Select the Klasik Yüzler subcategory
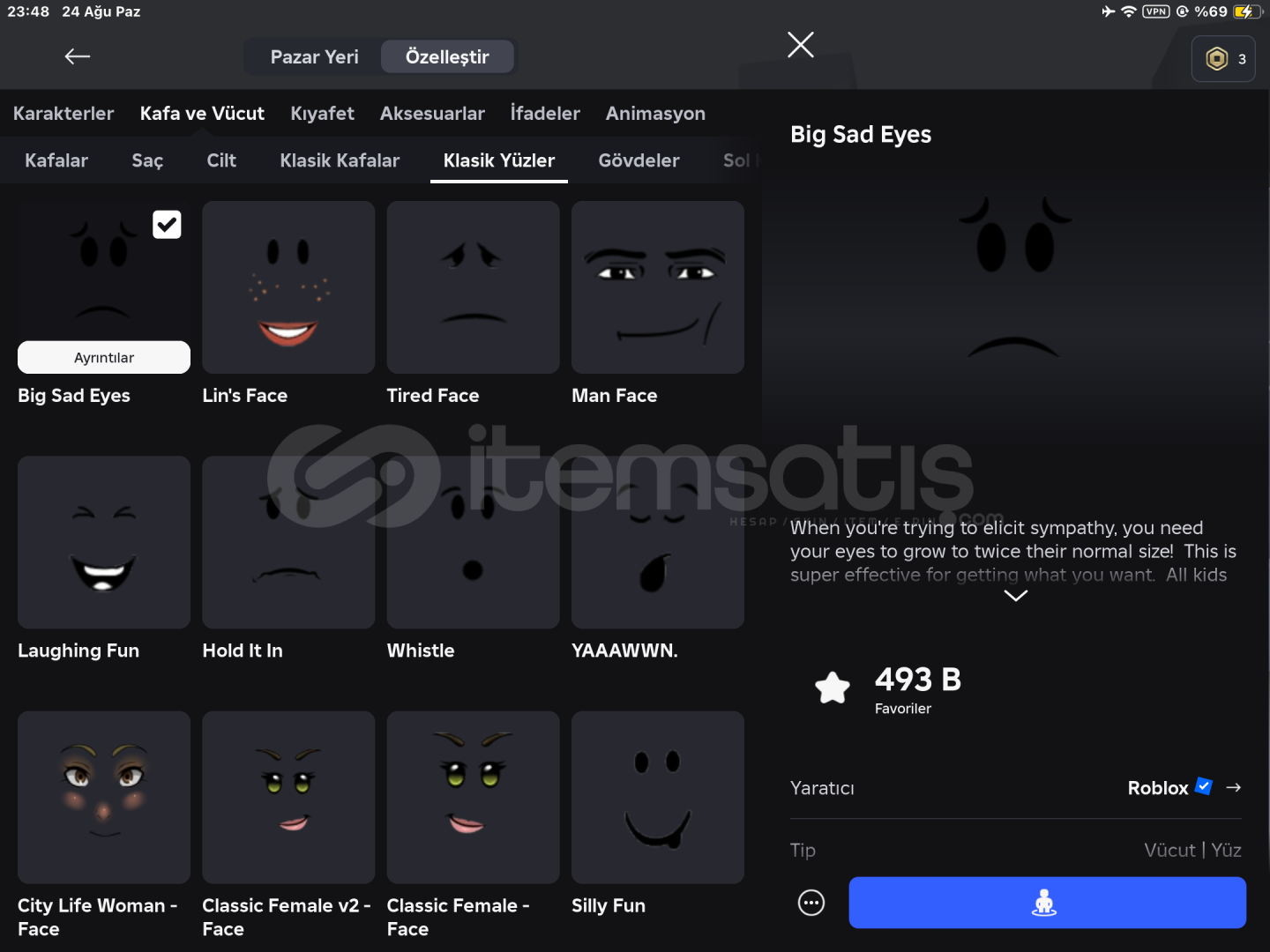 (x=499, y=160)
